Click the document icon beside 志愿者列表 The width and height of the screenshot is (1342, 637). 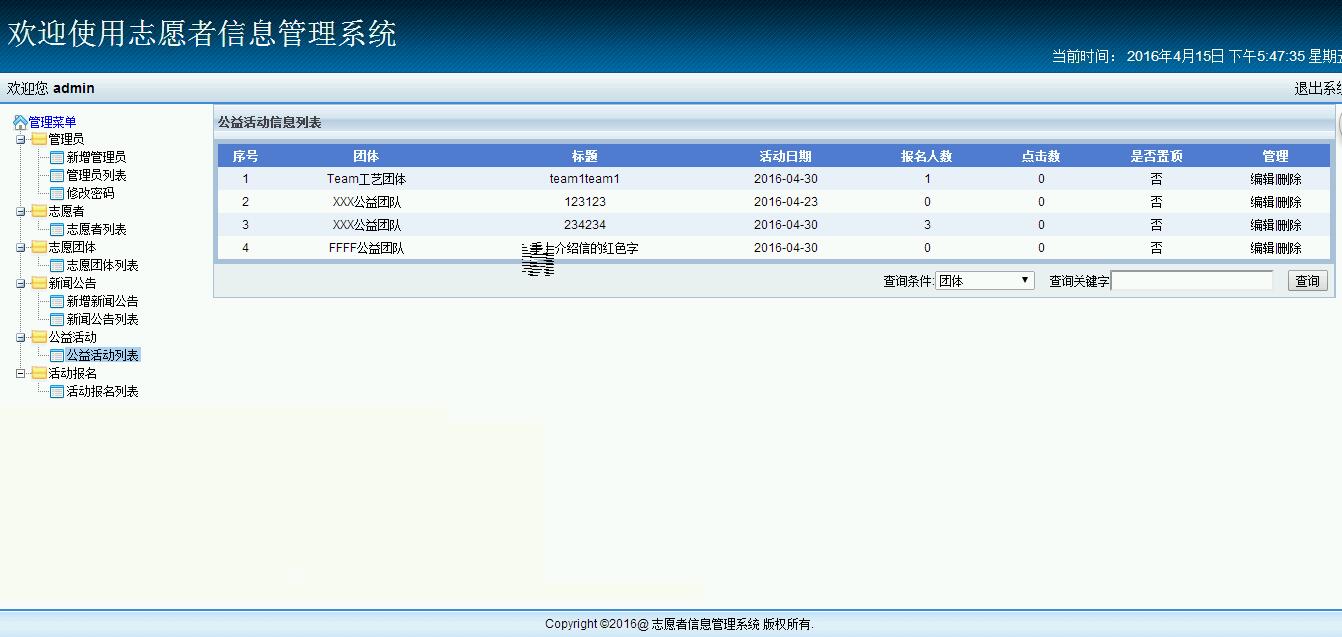tap(56, 229)
